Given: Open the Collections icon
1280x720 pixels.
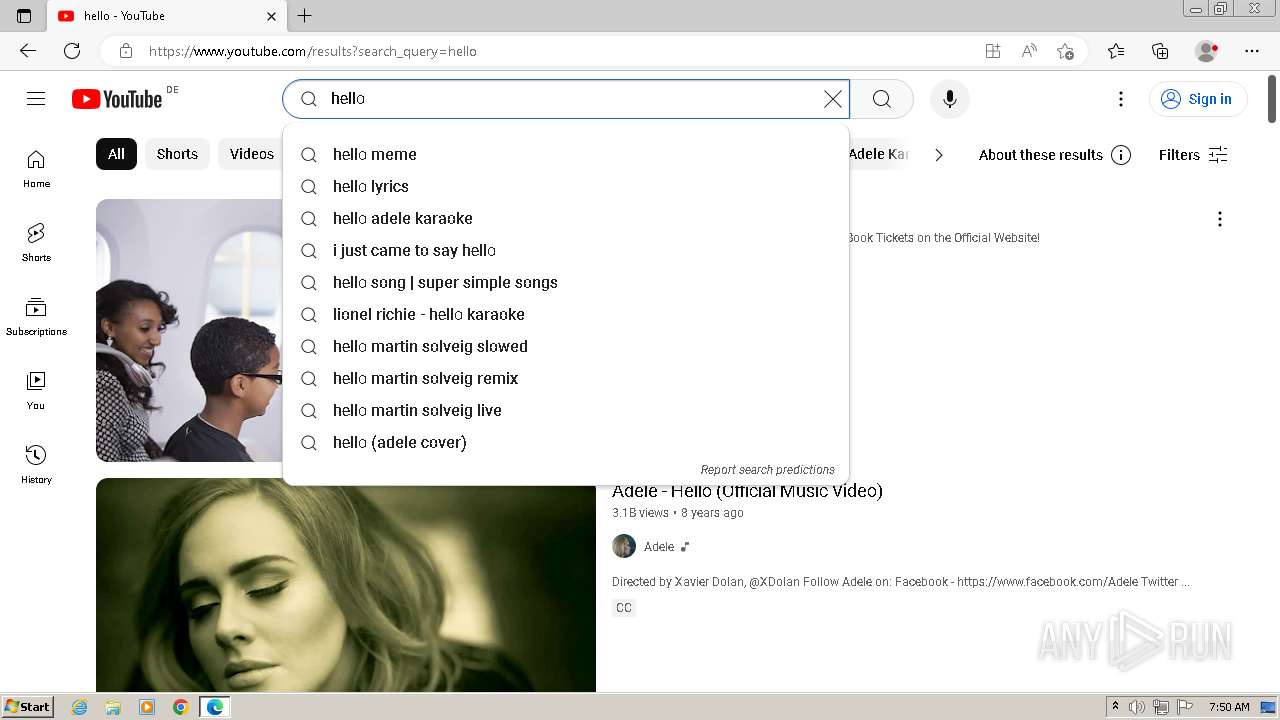Looking at the screenshot, I should click(x=1160, y=51).
